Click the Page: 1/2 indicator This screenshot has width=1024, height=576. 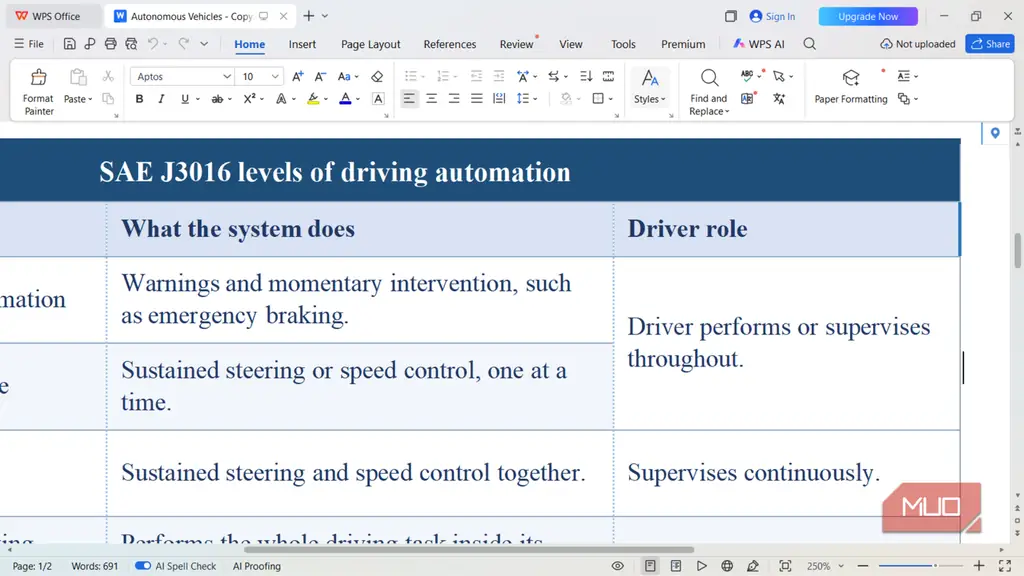[32, 566]
